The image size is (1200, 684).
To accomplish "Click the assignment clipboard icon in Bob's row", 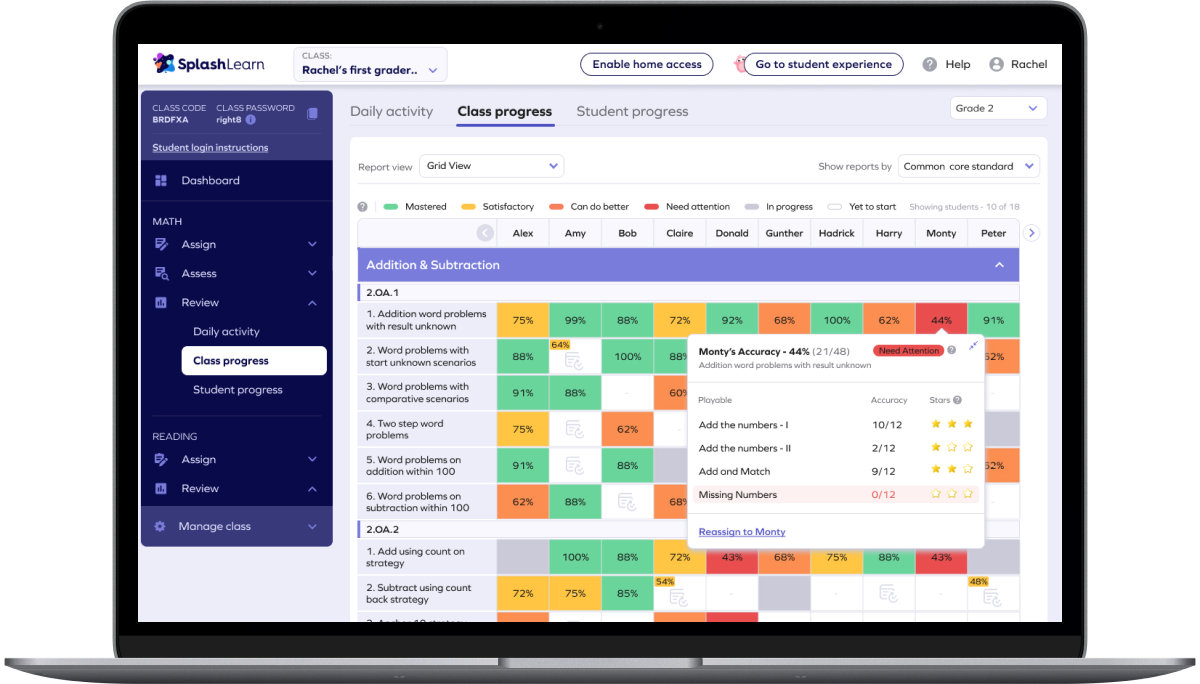I will [x=627, y=500].
